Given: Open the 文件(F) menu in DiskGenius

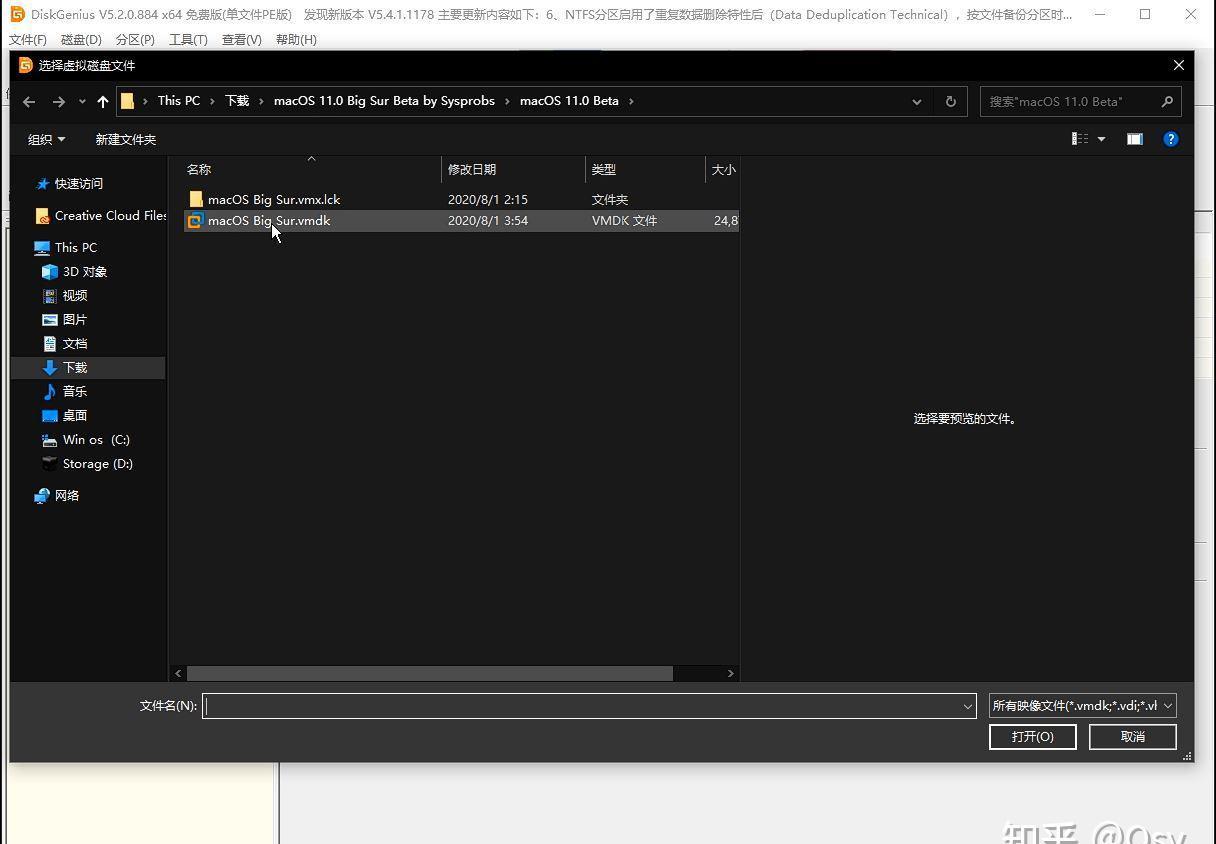Looking at the screenshot, I should click(x=28, y=40).
